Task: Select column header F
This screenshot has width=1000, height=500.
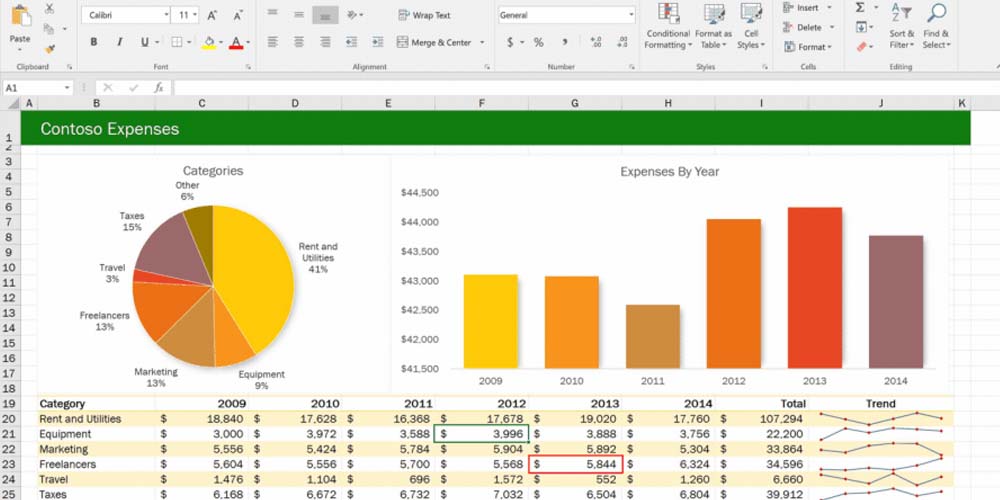Action: click(481, 103)
